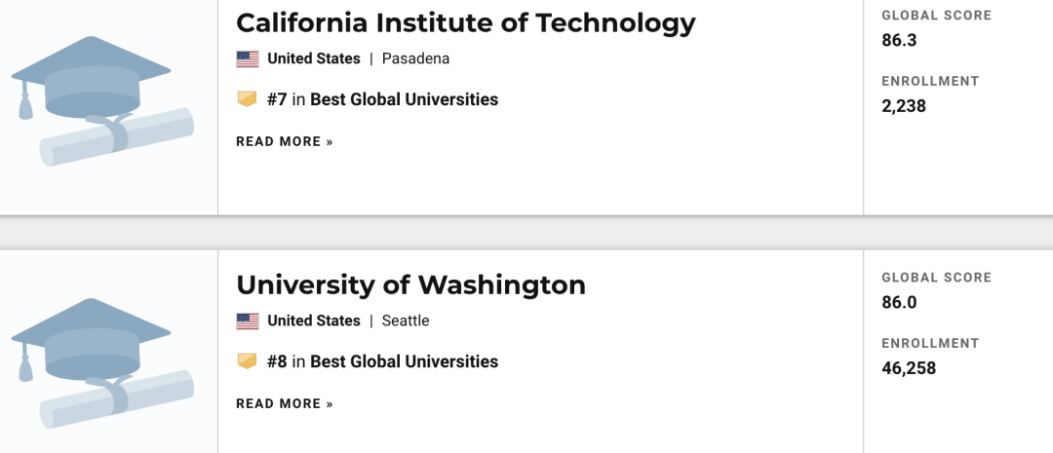1053x453 pixels.
Task: Click Best Global Universities link for rank #8
Action: coord(404,362)
